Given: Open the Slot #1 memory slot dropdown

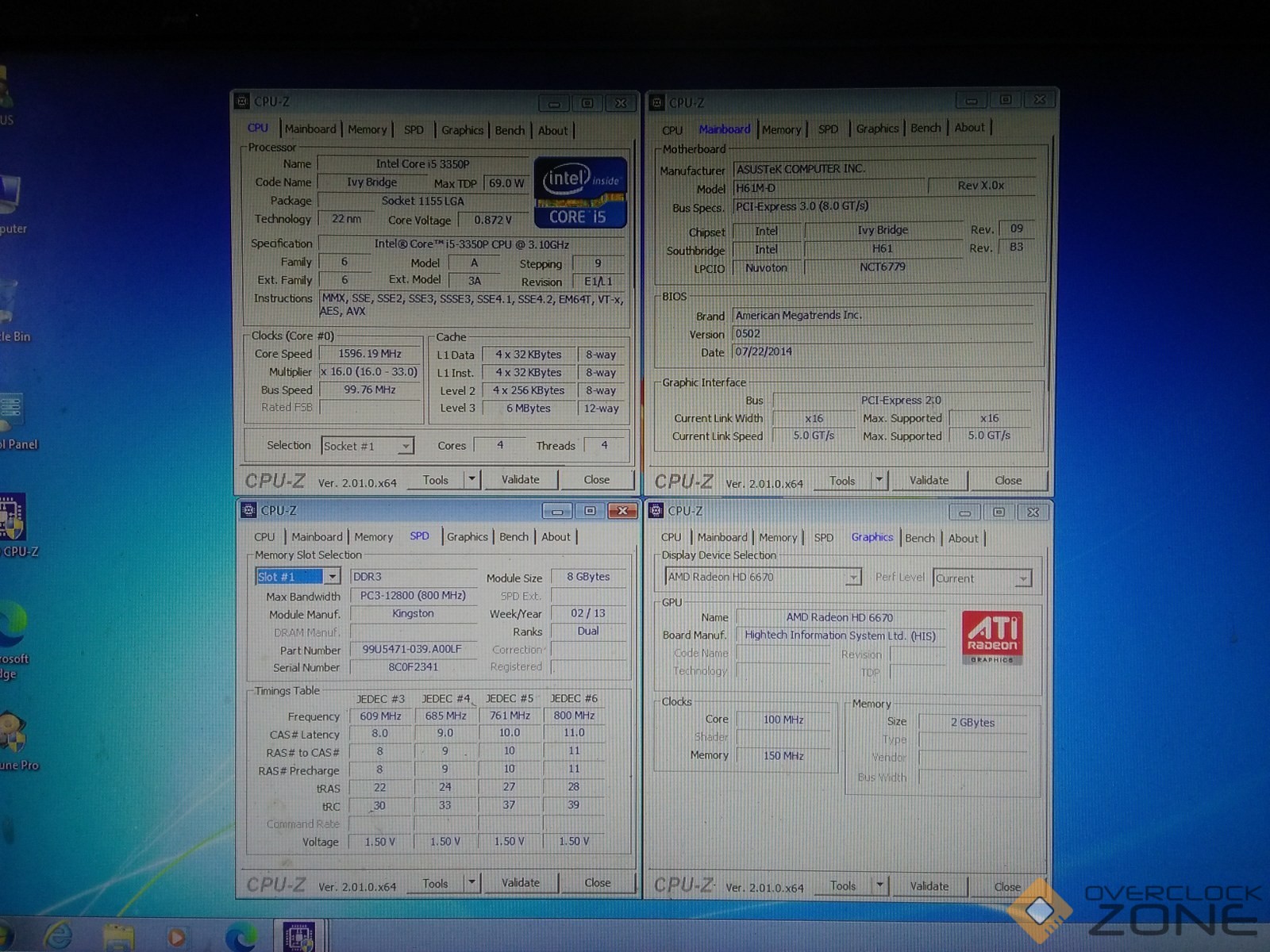Looking at the screenshot, I should (x=333, y=577).
